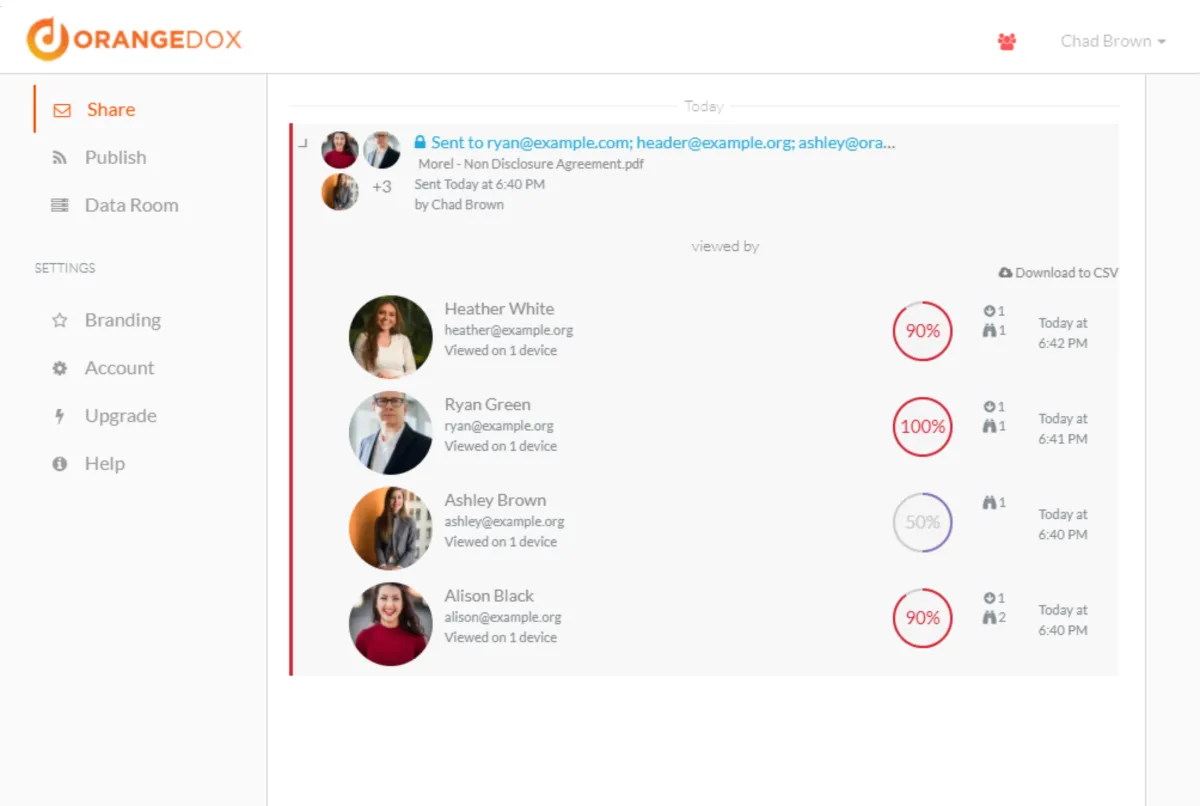1200x806 pixels.
Task: Click the Upgrade lightning bolt icon
Action: 60,415
